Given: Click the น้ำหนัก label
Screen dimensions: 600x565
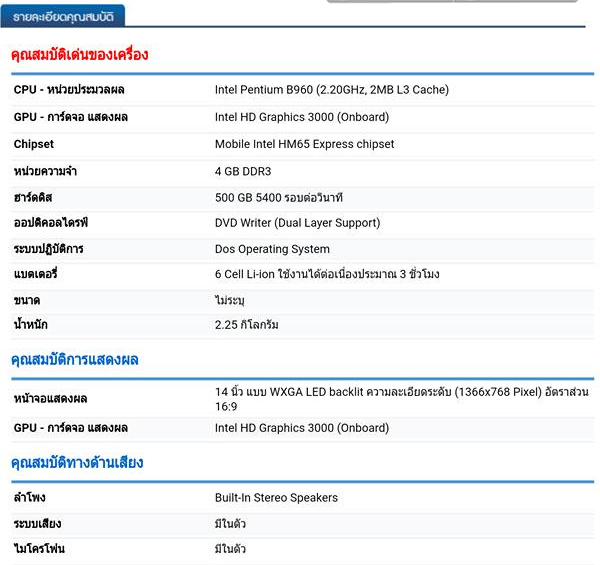Looking at the screenshot, I should pyautogui.click(x=31, y=325).
